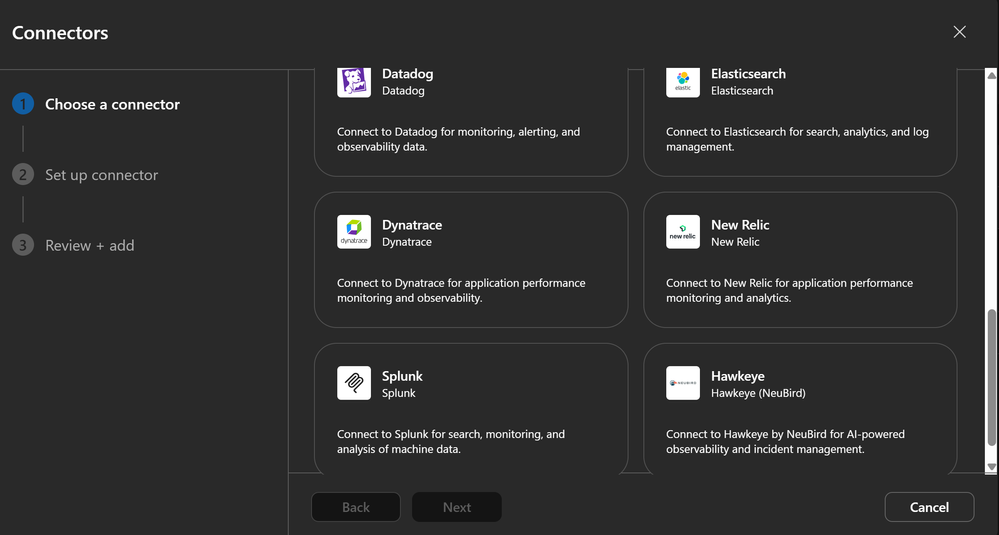Click 'Connect to Datadog for monitoring' description
This screenshot has width=999, height=535.
(459, 139)
